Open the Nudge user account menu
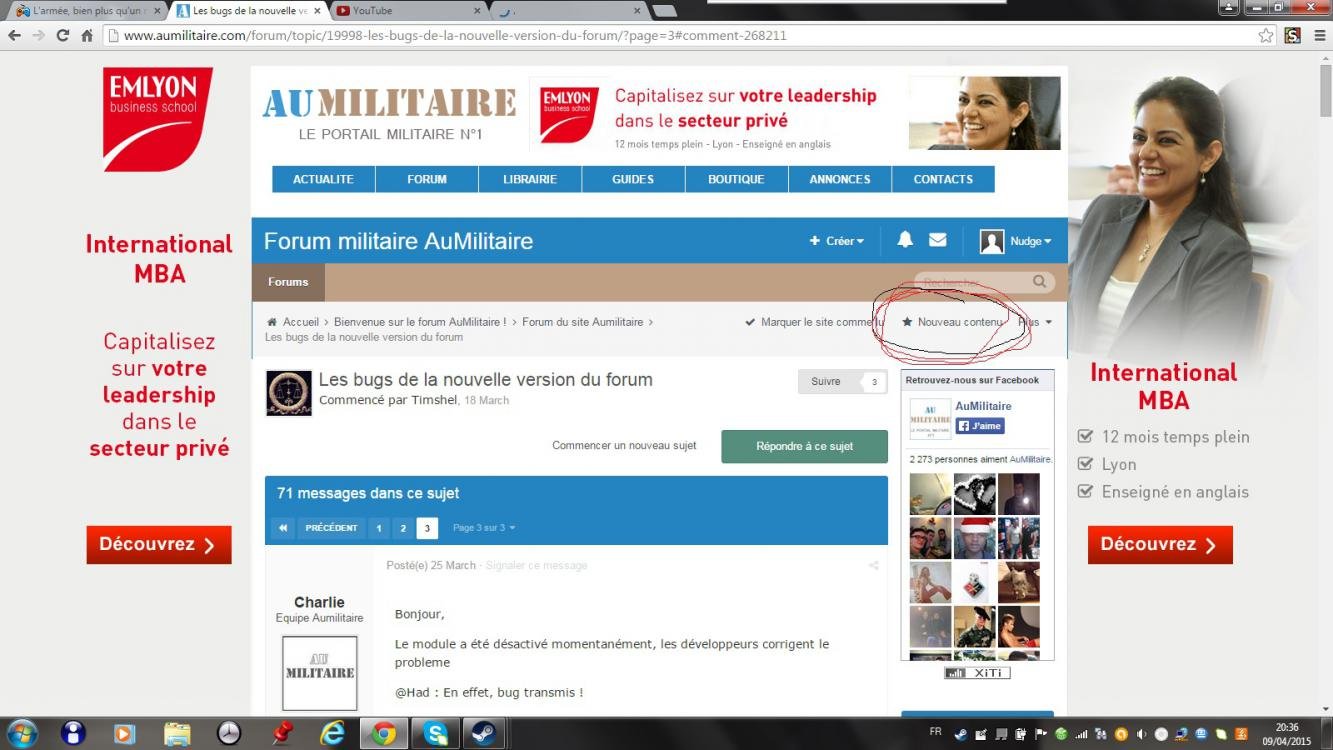 pos(1017,241)
